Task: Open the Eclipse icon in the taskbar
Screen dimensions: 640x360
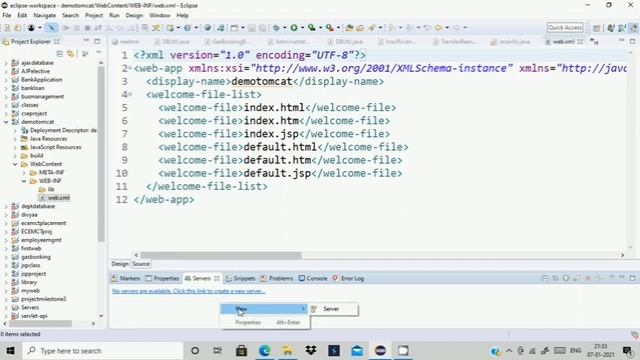Action: click(x=380, y=351)
